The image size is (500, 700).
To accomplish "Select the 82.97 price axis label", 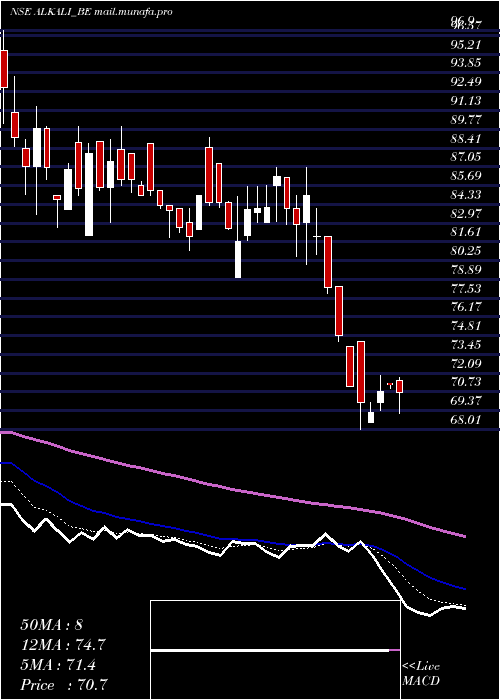I will click(x=466, y=213).
